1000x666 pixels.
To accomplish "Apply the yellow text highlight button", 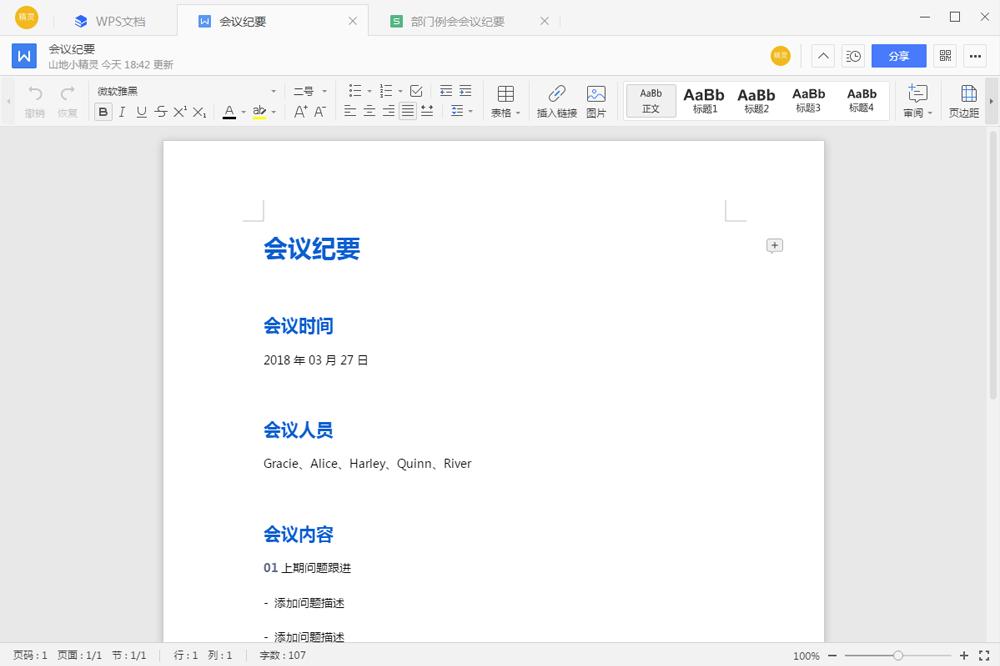I will [259, 112].
